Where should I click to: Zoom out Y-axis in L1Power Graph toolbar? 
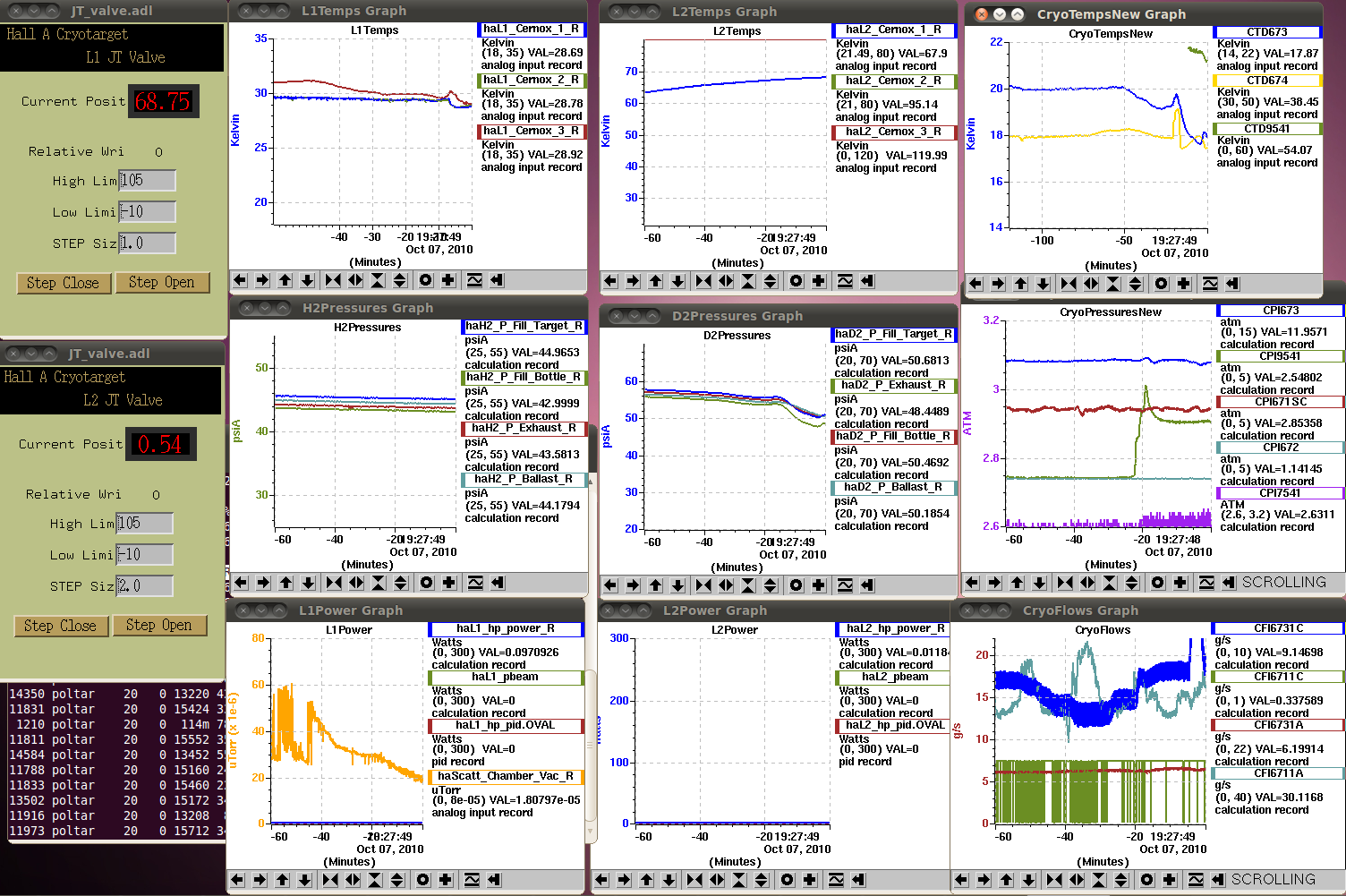397,880
